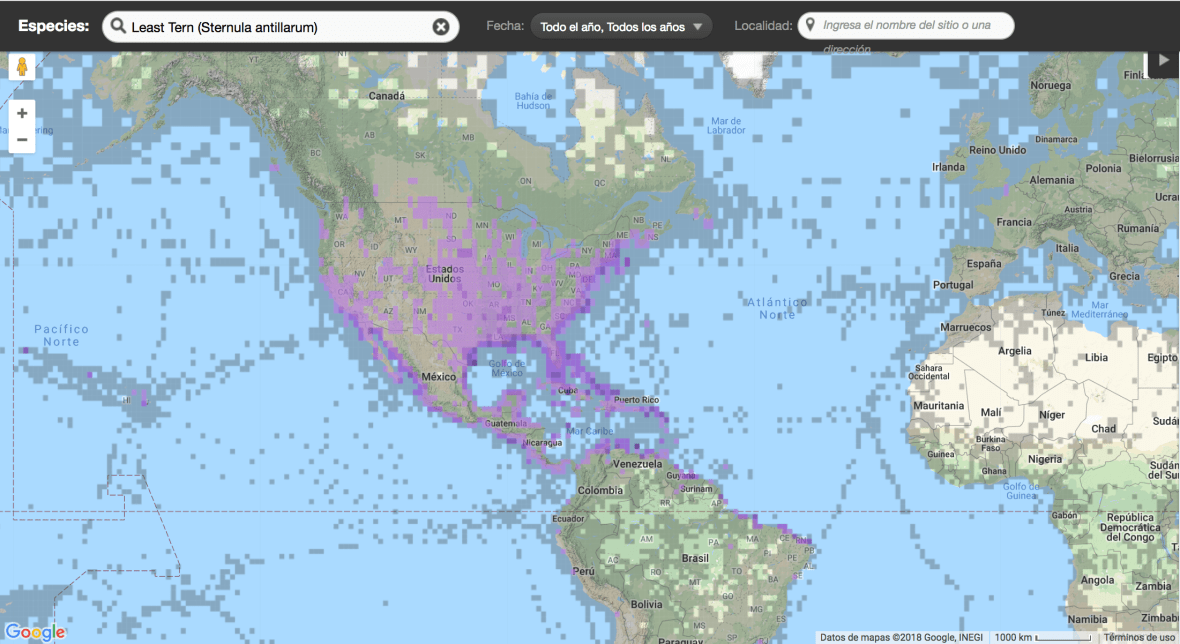Viewport: 1180px width, 644px height.
Task: Click the Bahía de Hudson label
Action: pyautogui.click(x=533, y=101)
